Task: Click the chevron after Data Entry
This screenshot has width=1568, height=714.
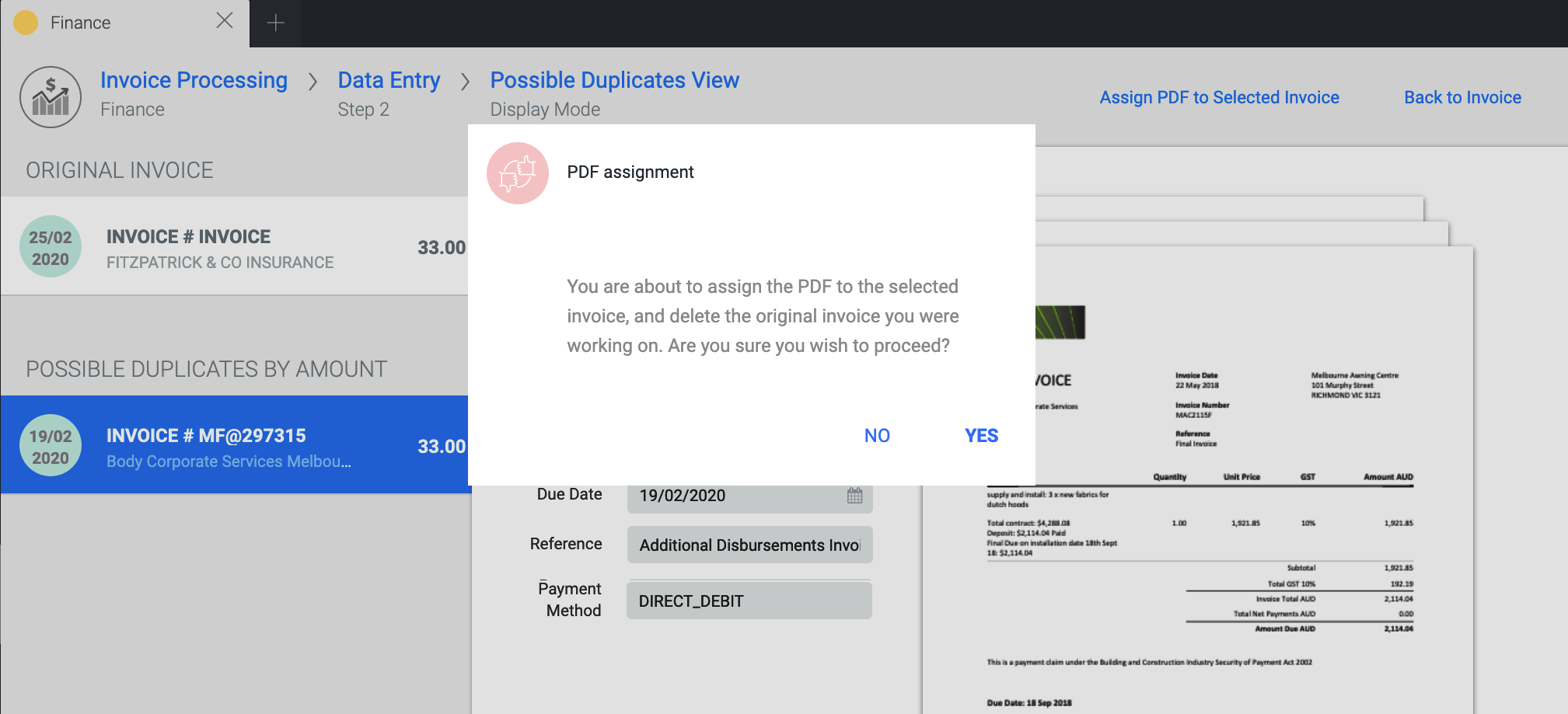Action: pos(465,82)
